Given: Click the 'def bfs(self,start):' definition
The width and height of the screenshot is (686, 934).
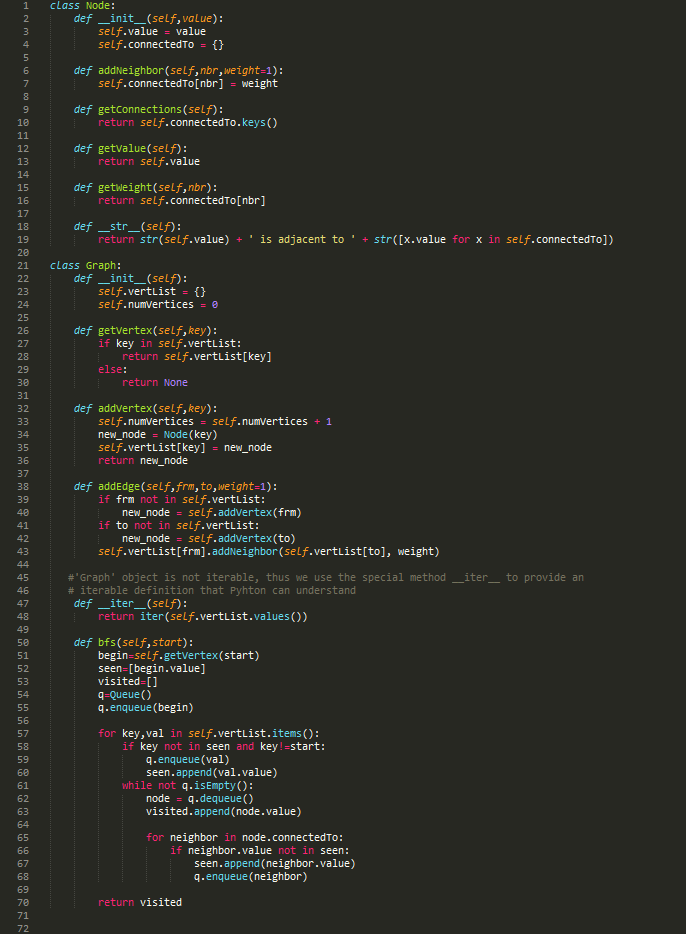Looking at the screenshot, I should 134,643.
